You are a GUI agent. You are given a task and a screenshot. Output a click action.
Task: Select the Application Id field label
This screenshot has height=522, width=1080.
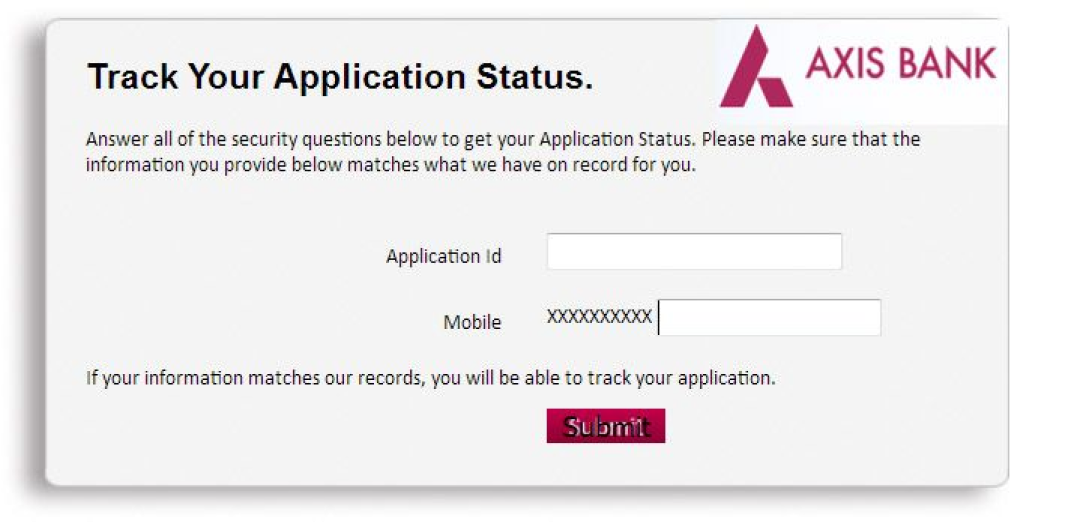tap(444, 256)
